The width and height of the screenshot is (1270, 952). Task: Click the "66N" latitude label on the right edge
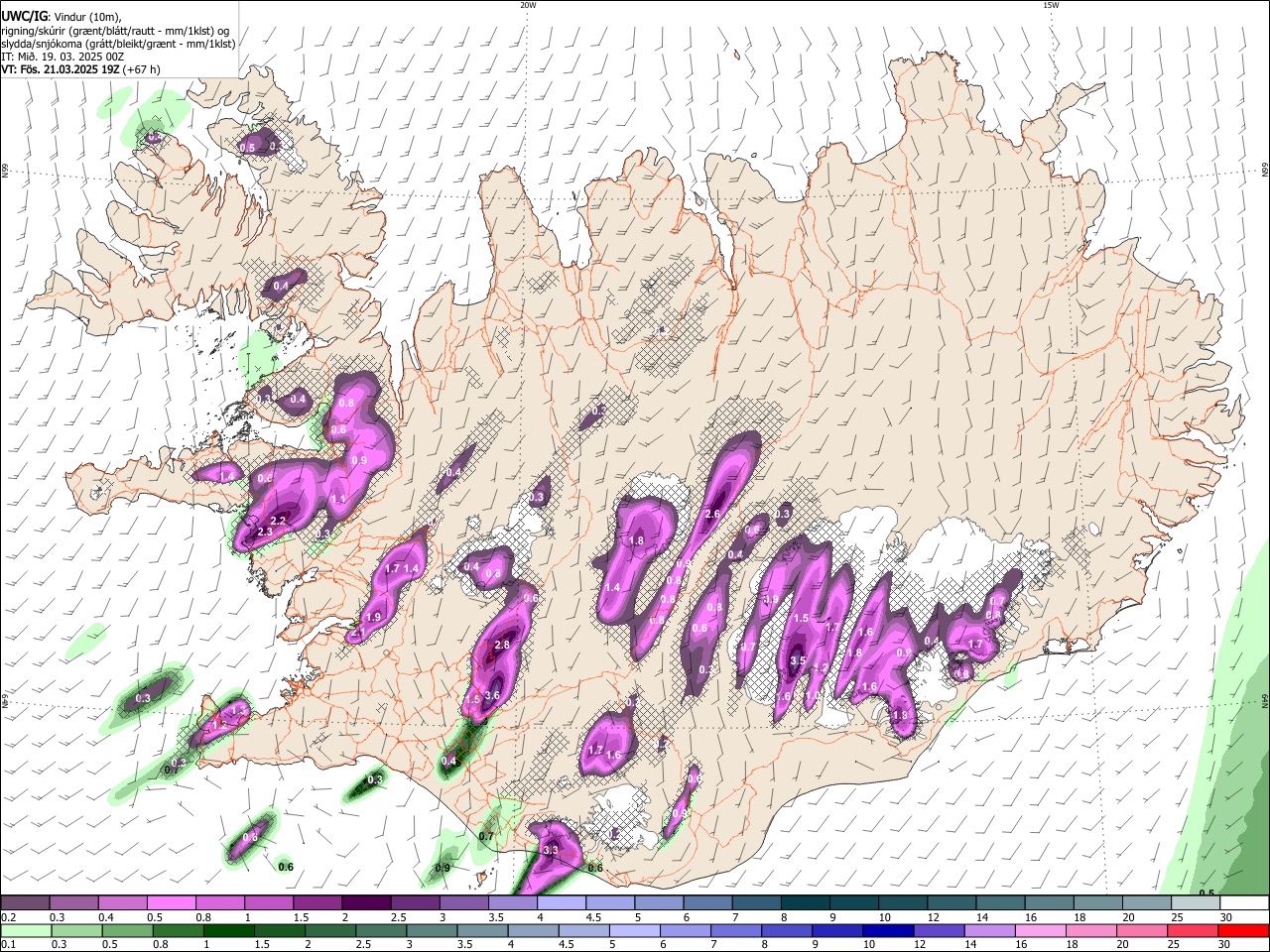(x=1264, y=171)
